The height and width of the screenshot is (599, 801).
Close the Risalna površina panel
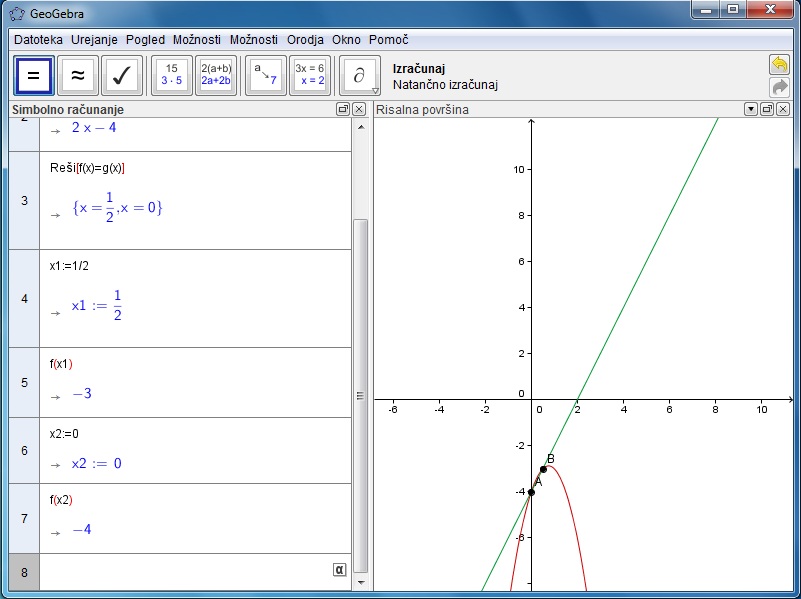[783, 109]
